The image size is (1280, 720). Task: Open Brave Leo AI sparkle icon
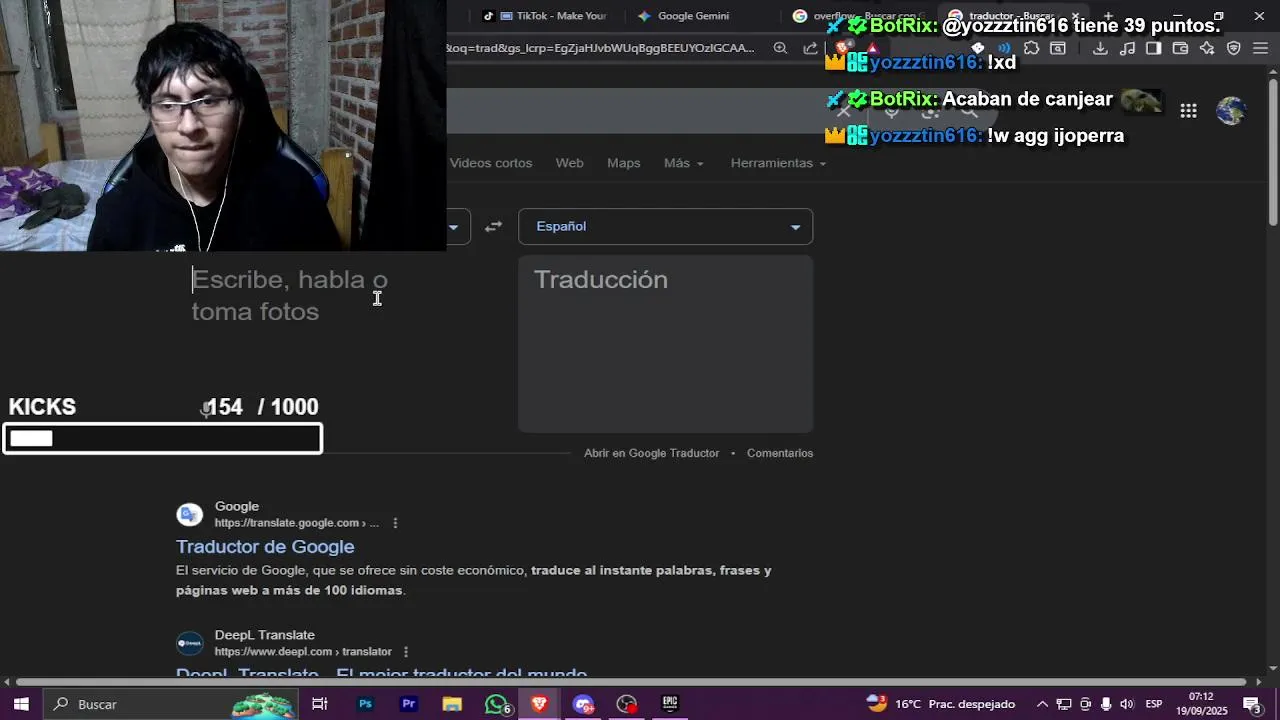pyautogui.click(x=1207, y=48)
